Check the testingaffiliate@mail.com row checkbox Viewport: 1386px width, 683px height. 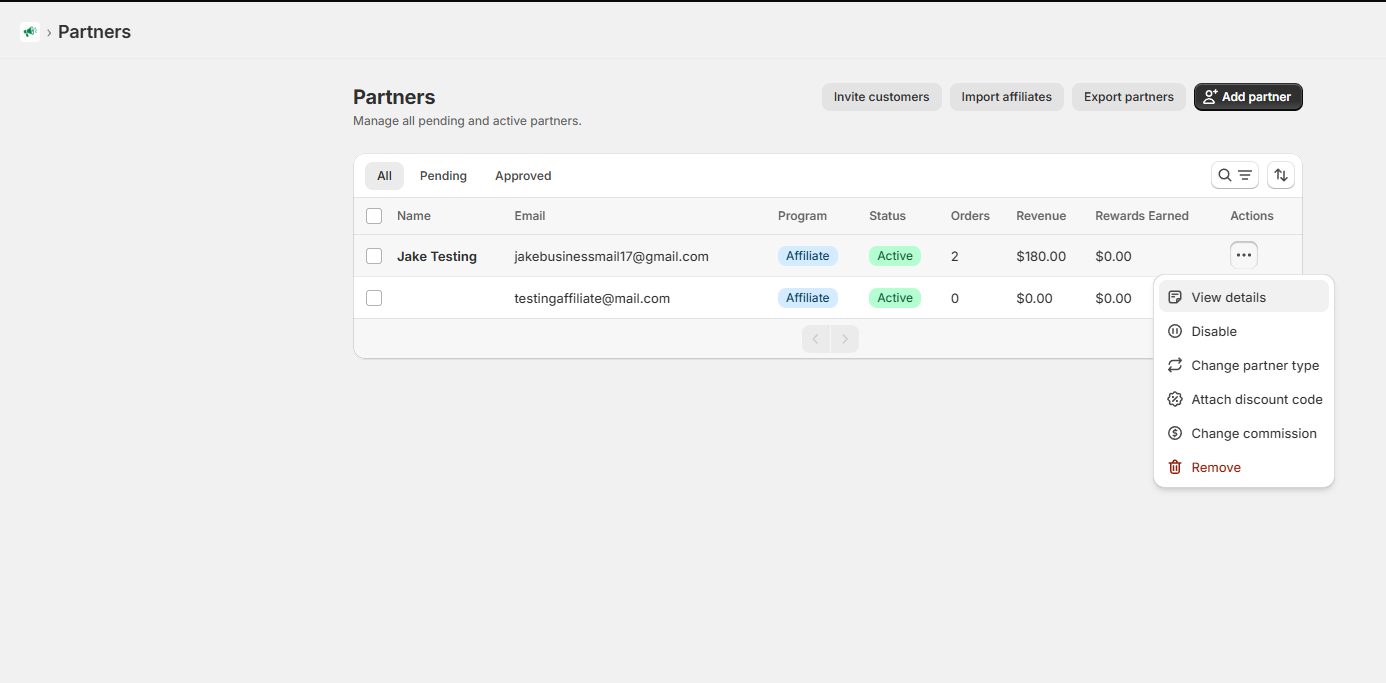[374, 298]
